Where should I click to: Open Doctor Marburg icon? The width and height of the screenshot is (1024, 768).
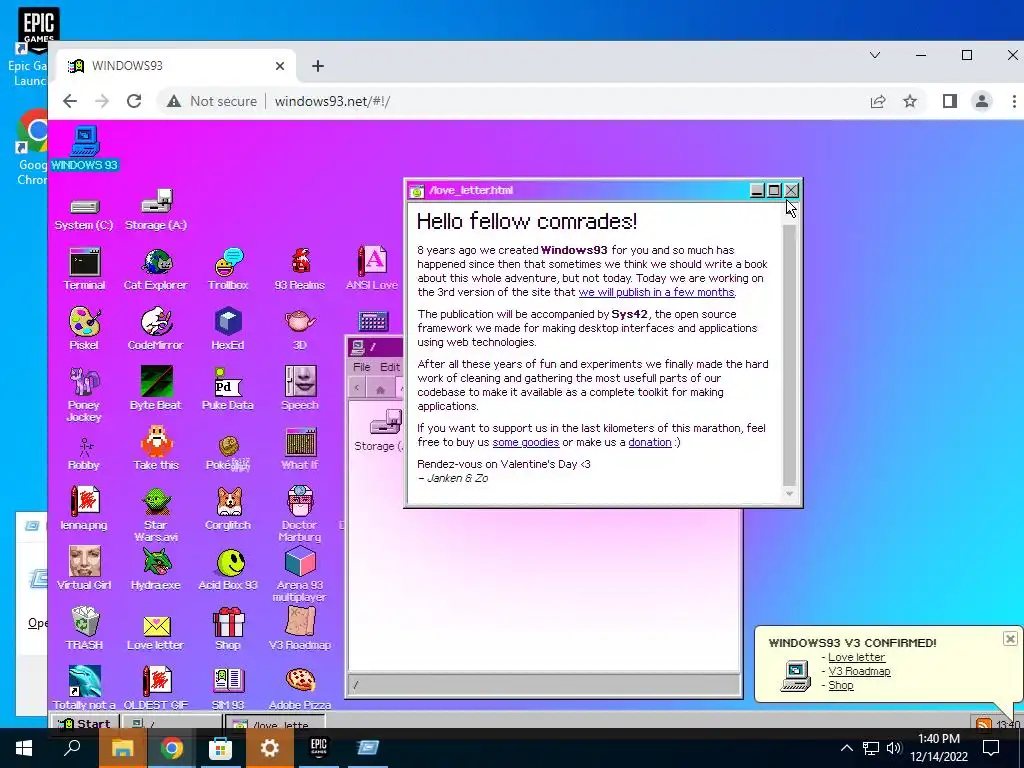click(x=300, y=514)
